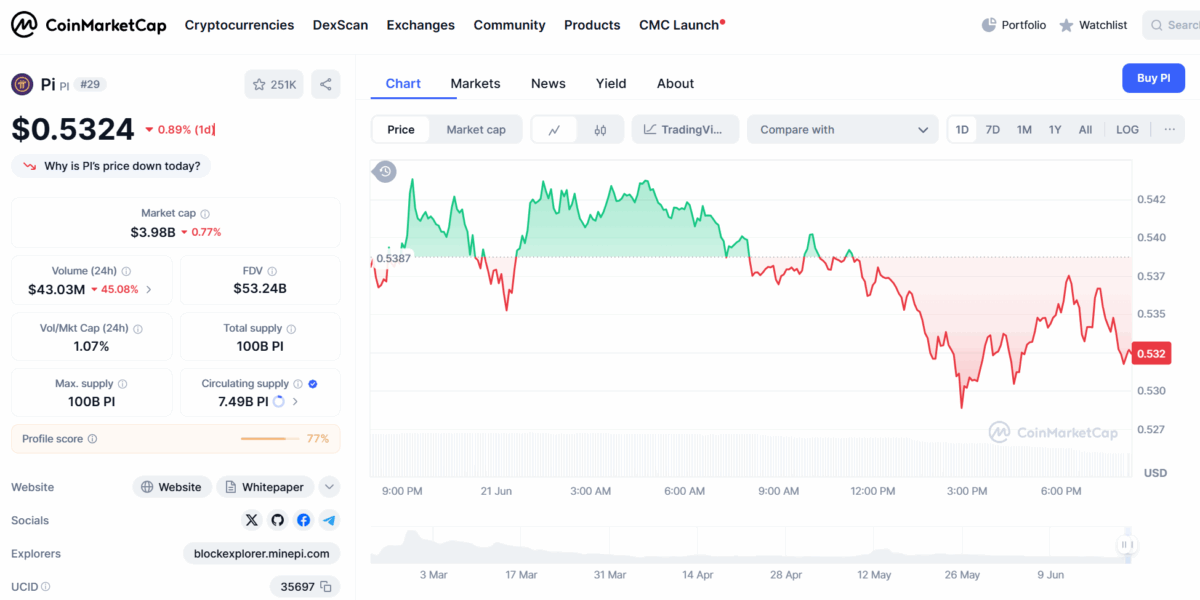Open Pi's Facebook page

[x=303, y=520]
